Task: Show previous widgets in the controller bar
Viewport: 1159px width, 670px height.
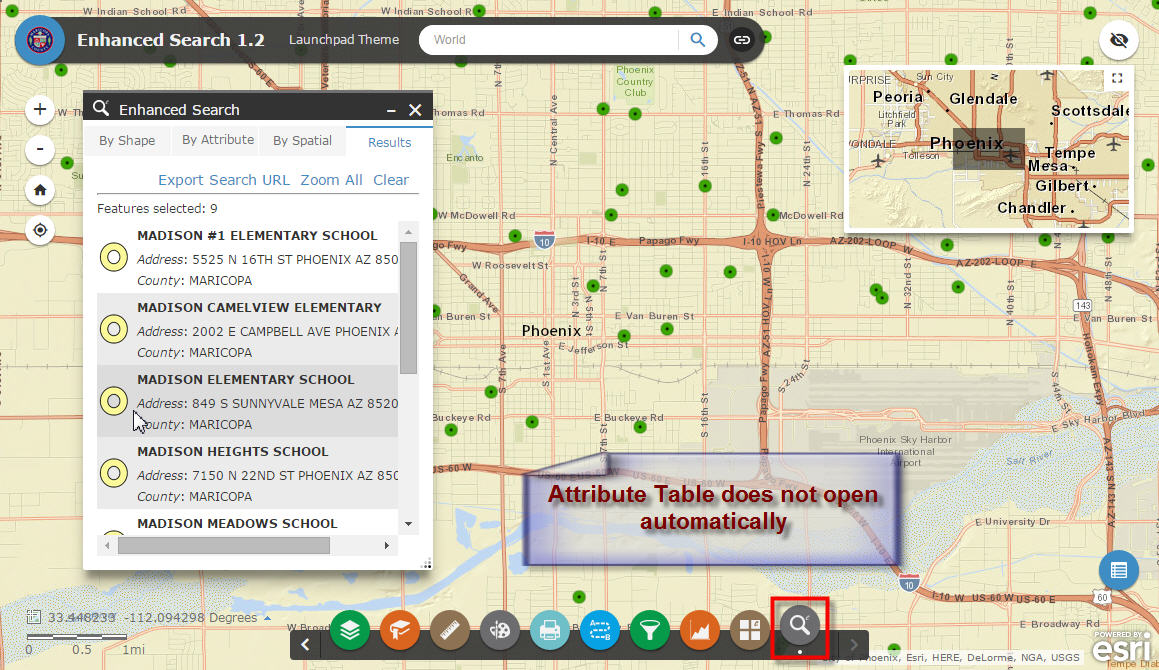Action: (305, 645)
